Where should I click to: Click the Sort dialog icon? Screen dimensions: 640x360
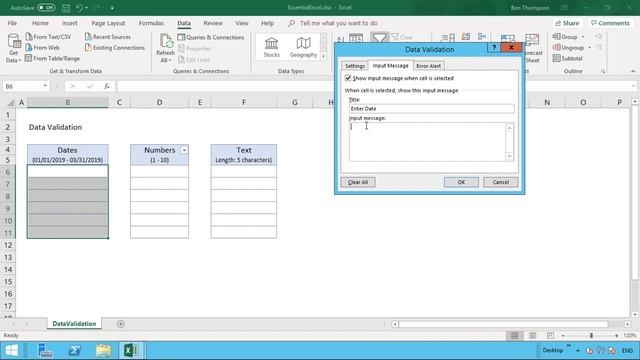point(356,38)
